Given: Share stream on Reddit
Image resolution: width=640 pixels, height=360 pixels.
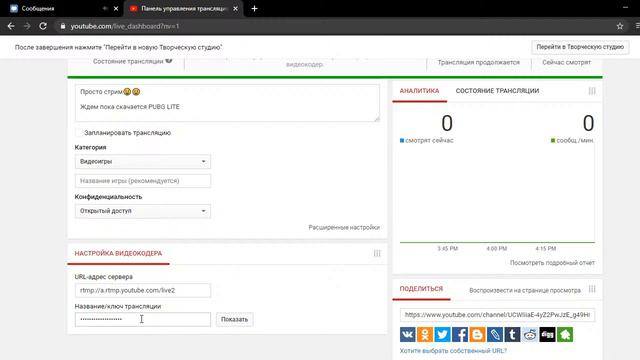Looking at the screenshot, I should tap(530, 334).
